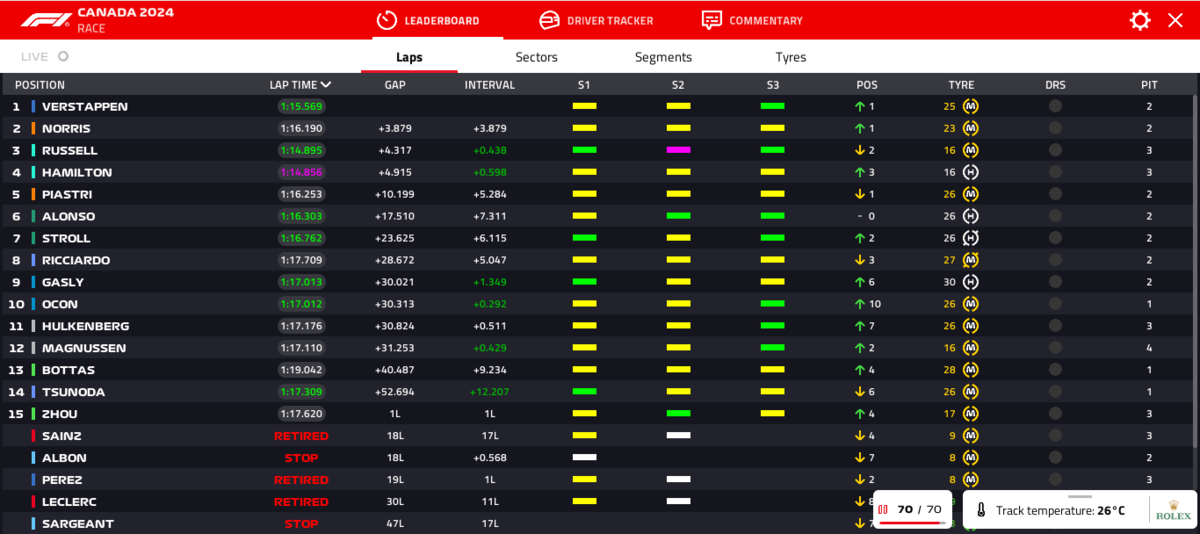Click the leaderboard vertical scrollbar

[x=1194, y=250]
